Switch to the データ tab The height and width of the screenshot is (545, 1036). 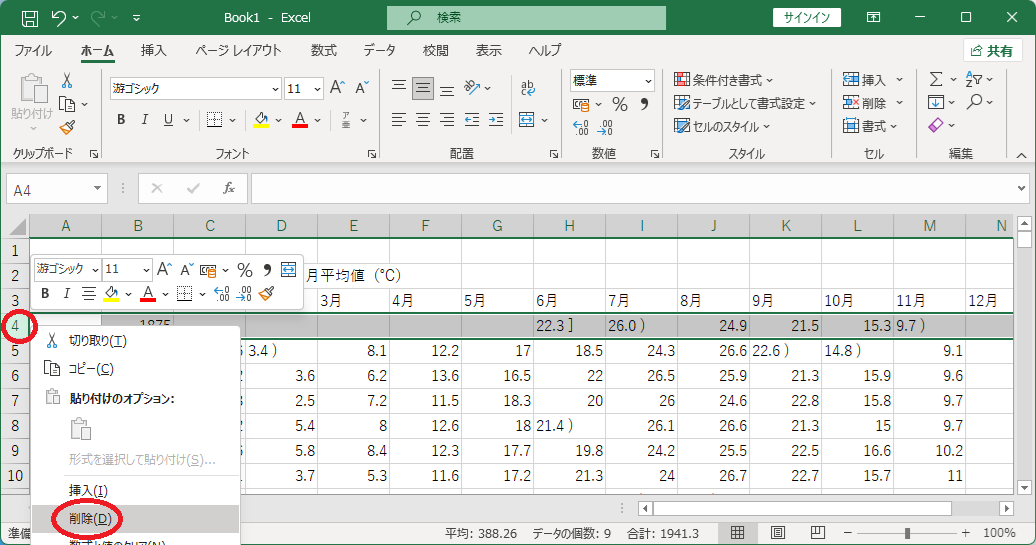[x=379, y=51]
